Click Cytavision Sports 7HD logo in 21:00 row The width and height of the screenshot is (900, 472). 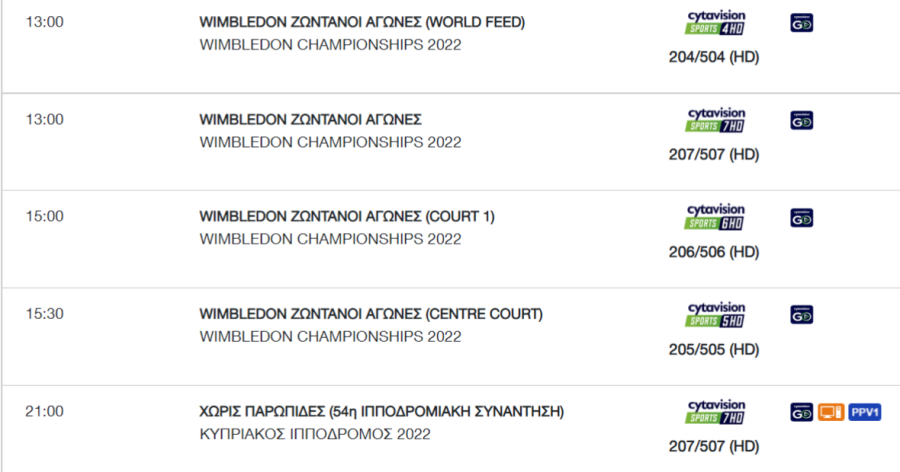715,412
